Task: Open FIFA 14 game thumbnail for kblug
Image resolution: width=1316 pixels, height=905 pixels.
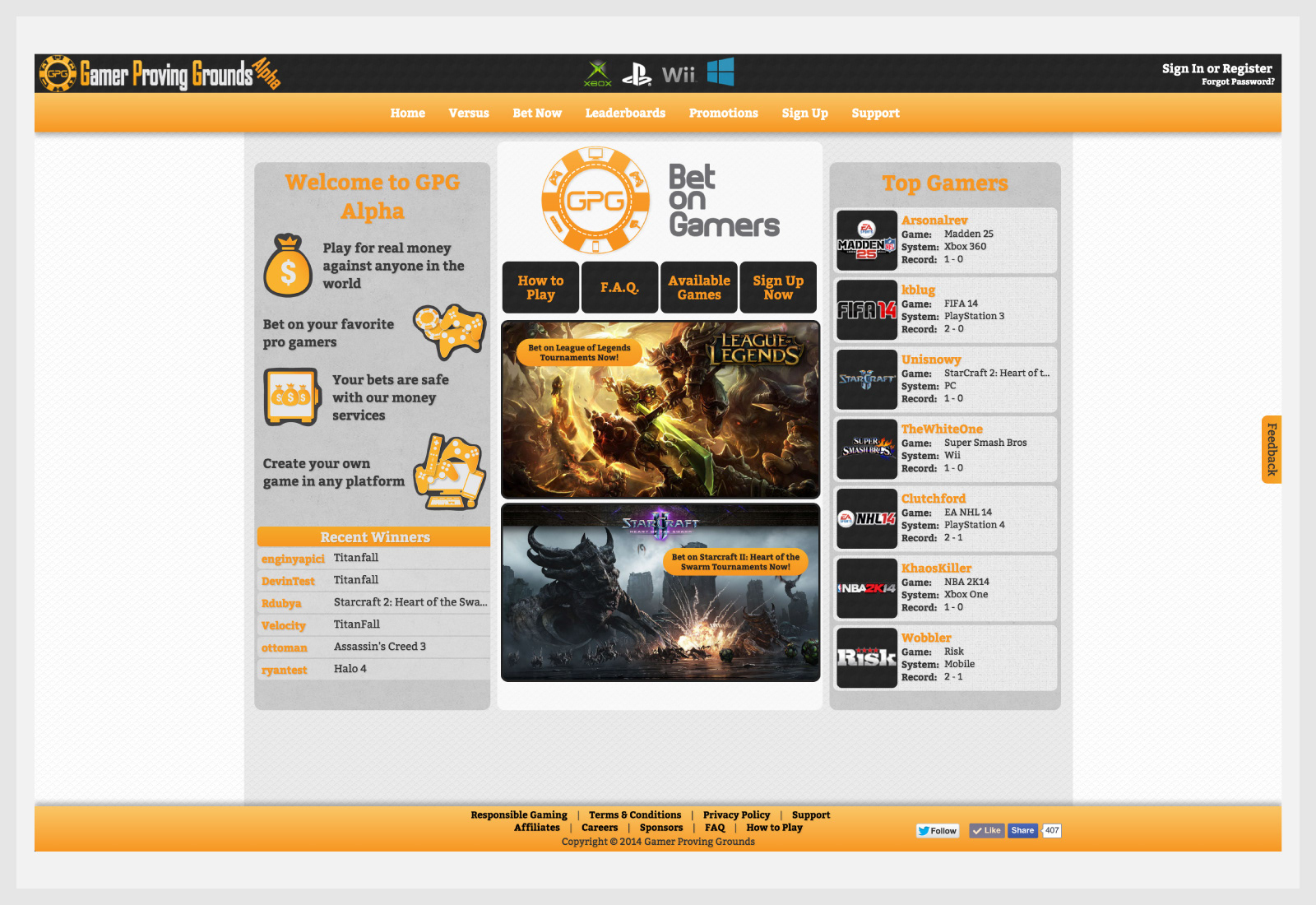Action: point(867,310)
